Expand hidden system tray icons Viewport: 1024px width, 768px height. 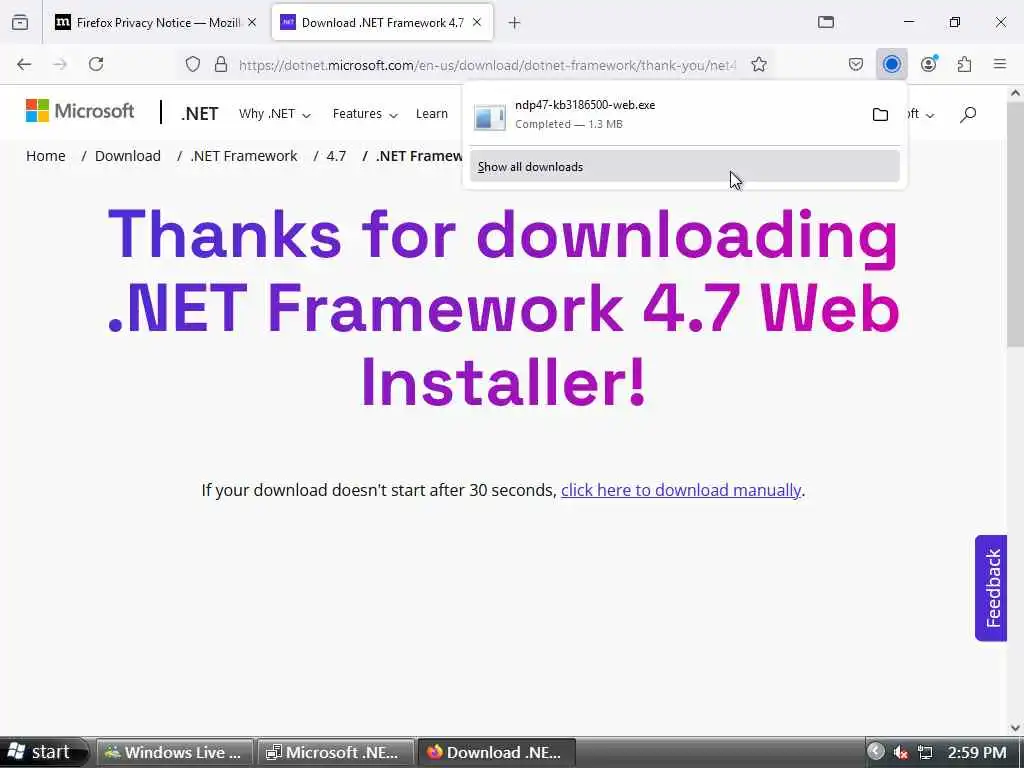(x=876, y=752)
